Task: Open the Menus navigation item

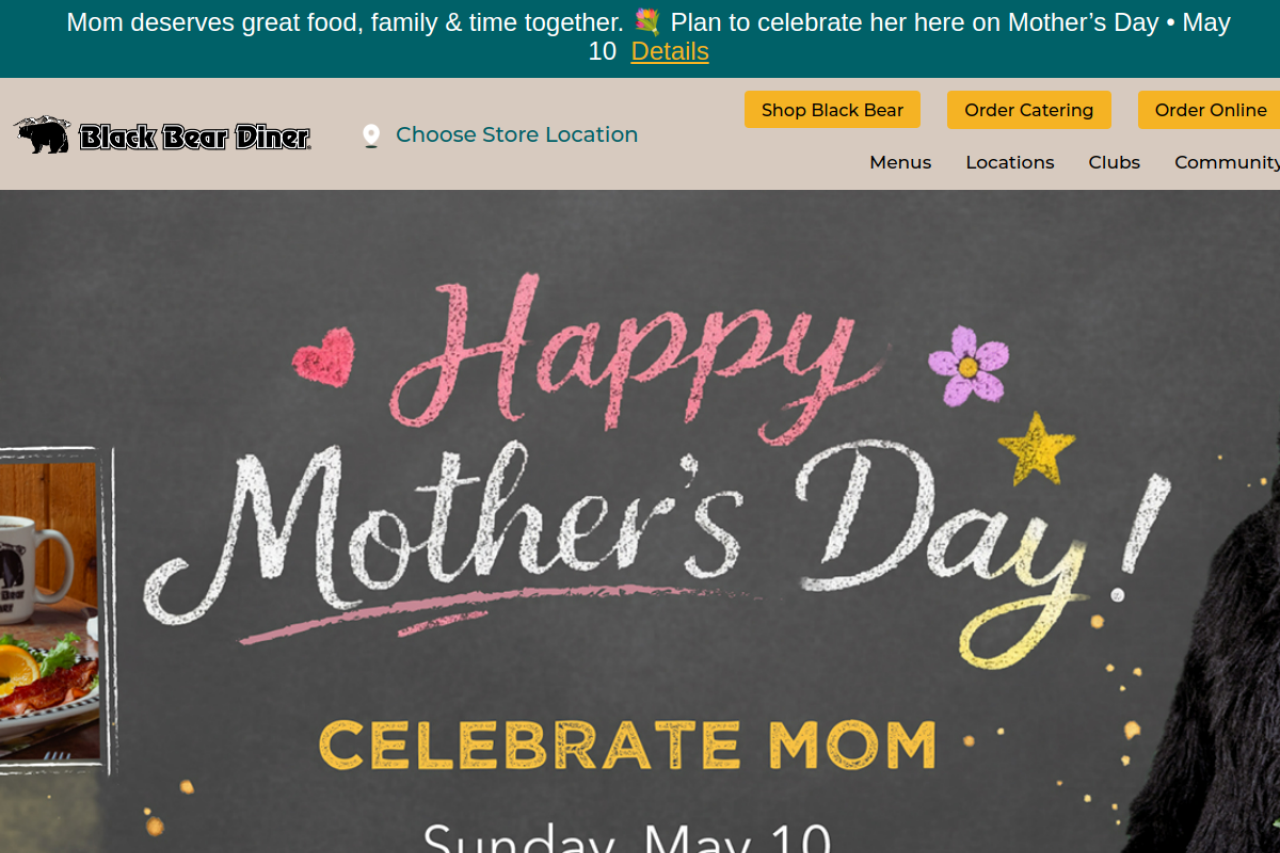Action: pyautogui.click(x=900, y=162)
